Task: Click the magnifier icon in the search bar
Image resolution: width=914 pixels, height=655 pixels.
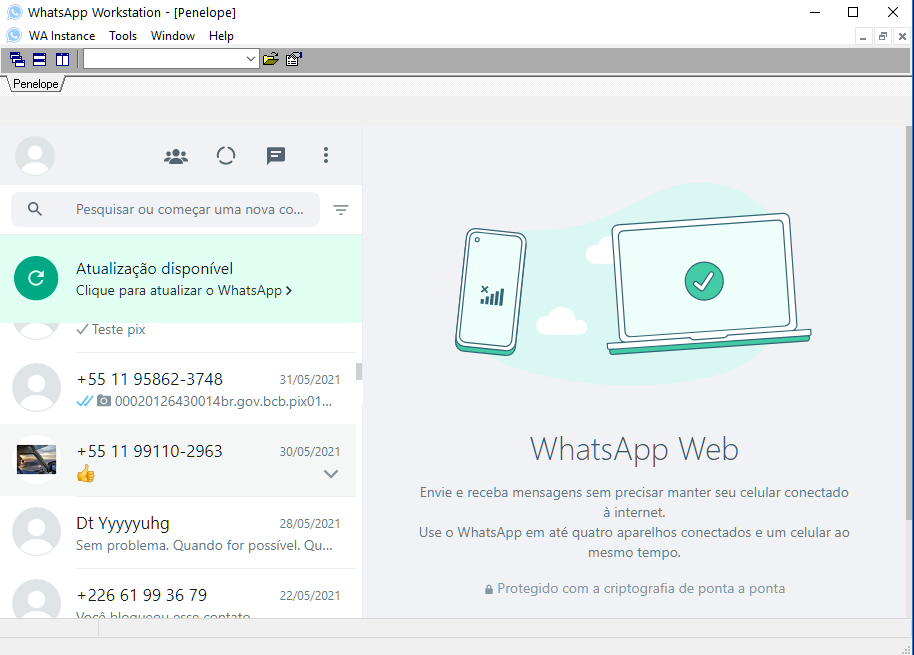Action: click(35, 209)
